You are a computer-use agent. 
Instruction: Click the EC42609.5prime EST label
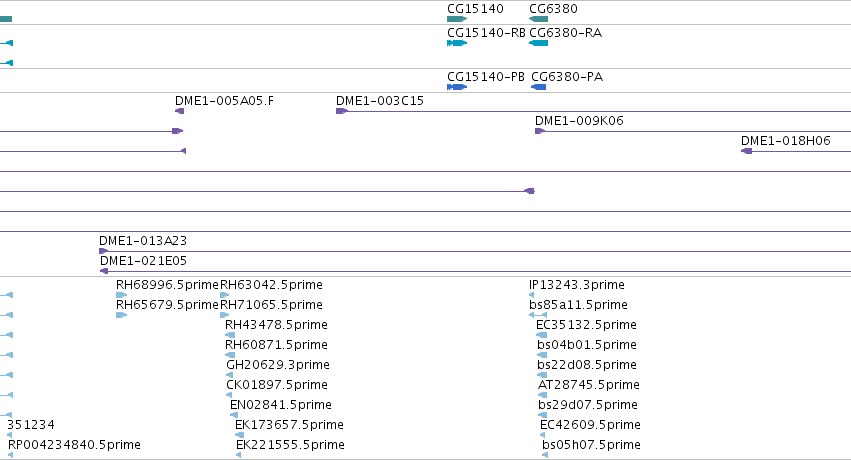point(590,425)
